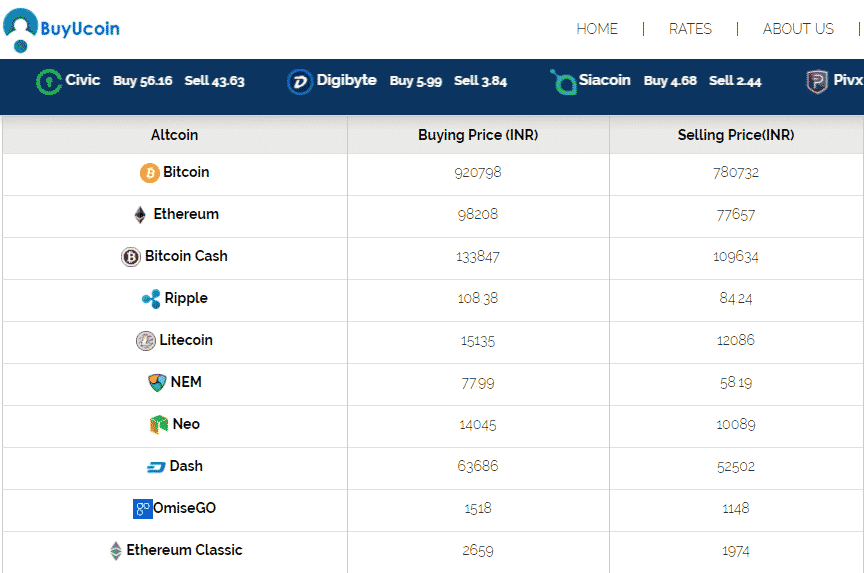Click Ethereum Classic buying price 2659
Screen dimensions: 864x573
(478, 550)
